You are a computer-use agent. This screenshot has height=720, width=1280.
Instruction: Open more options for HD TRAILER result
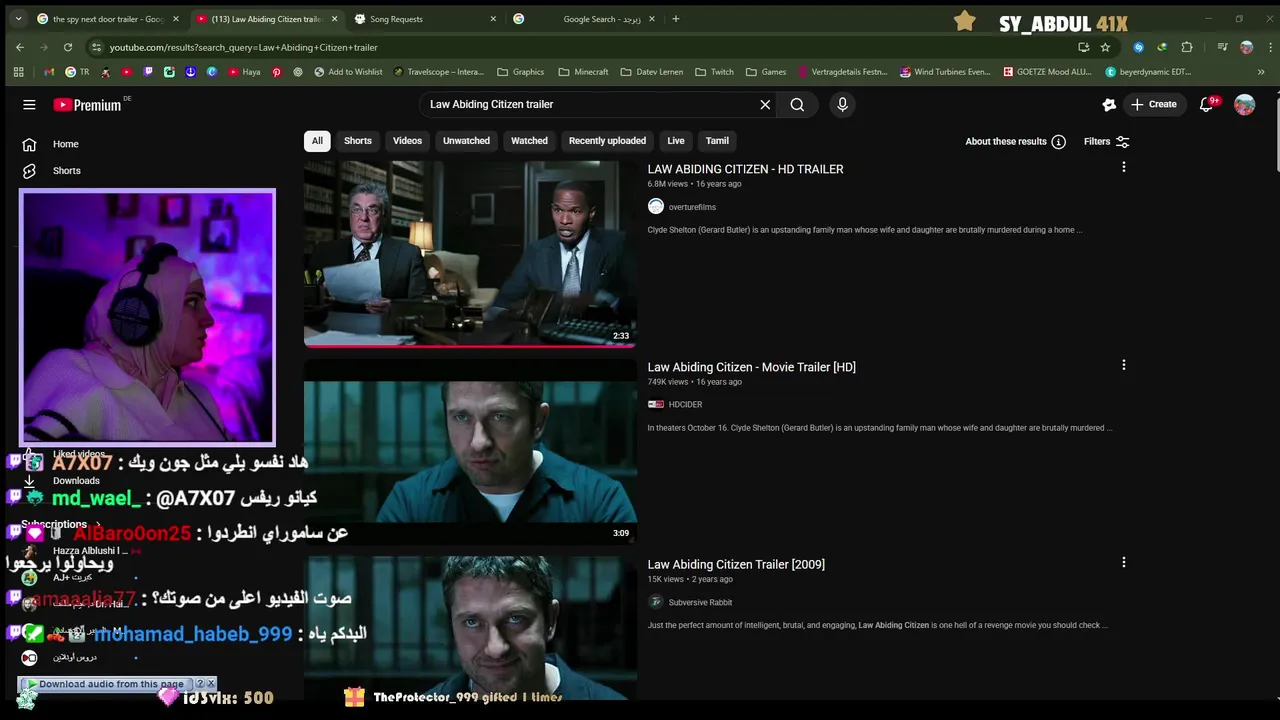tap(1123, 168)
